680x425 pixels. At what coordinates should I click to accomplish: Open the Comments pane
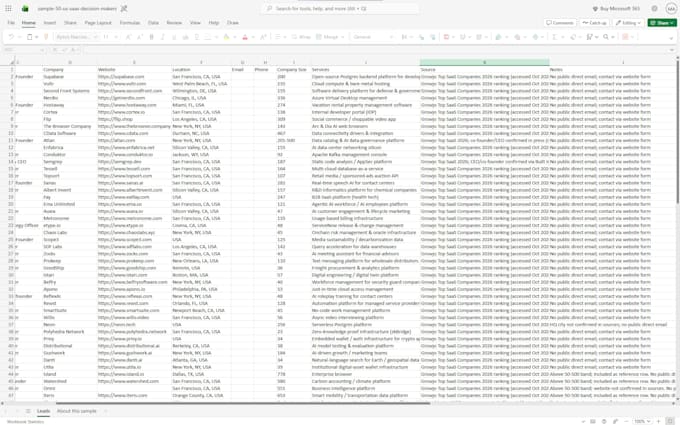coord(560,23)
